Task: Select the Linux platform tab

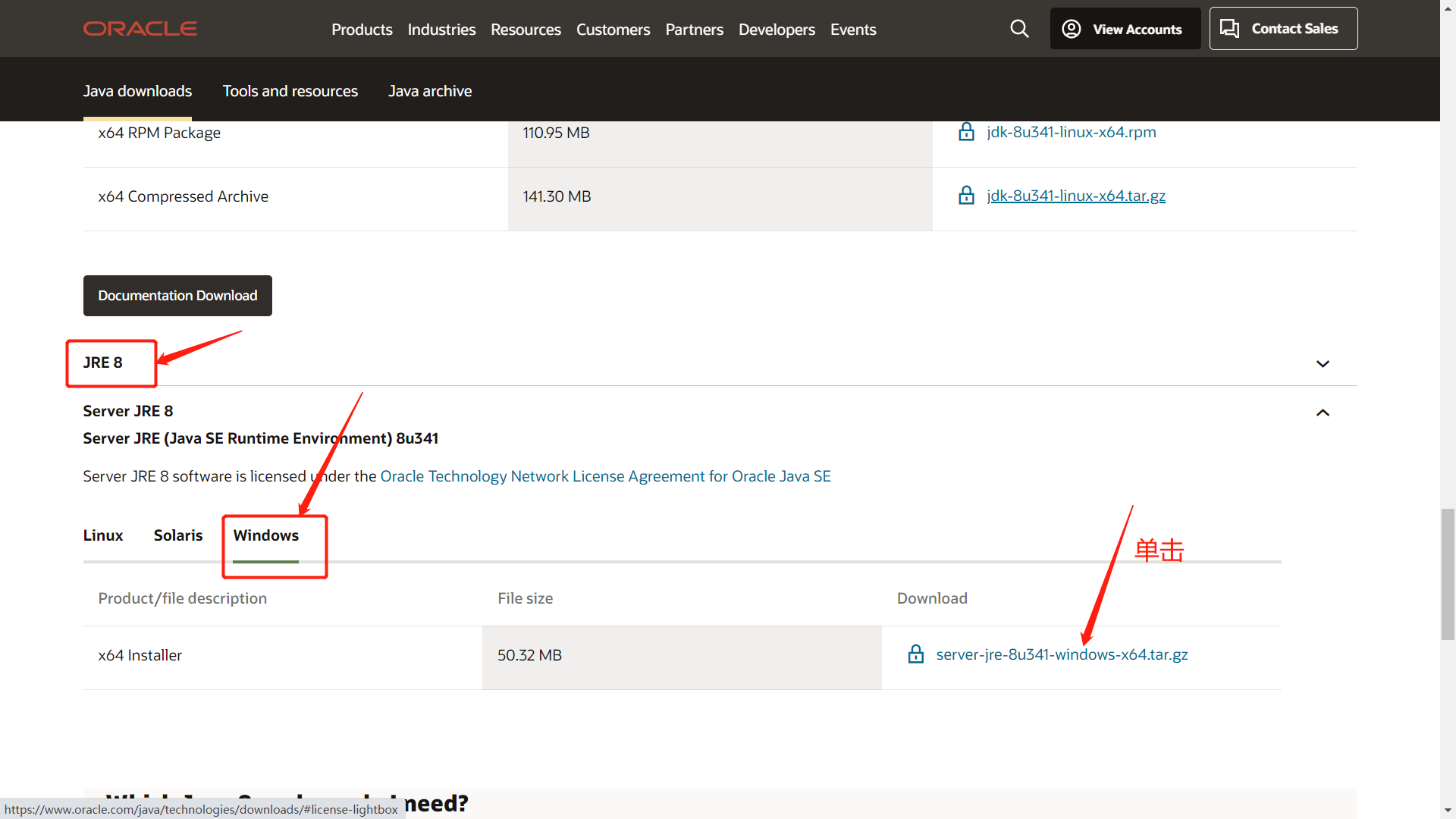Action: pyautogui.click(x=103, y=535)
